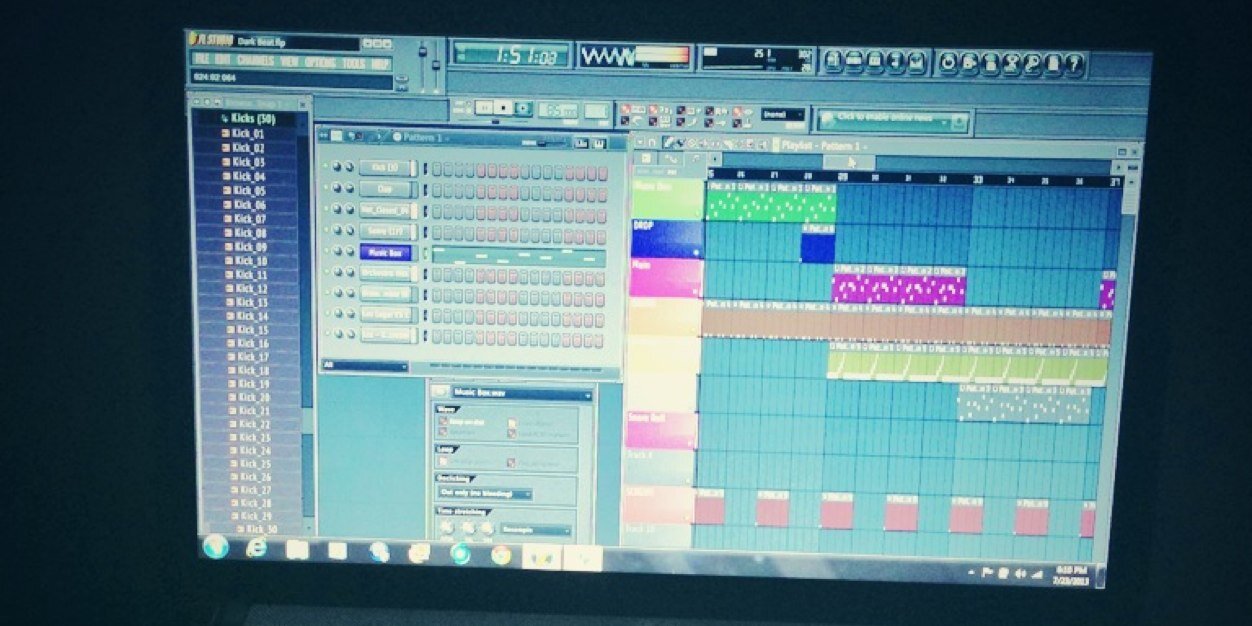The image size is (1252, 626).
Task: Open the HELP menu
Action: point(380,63)
